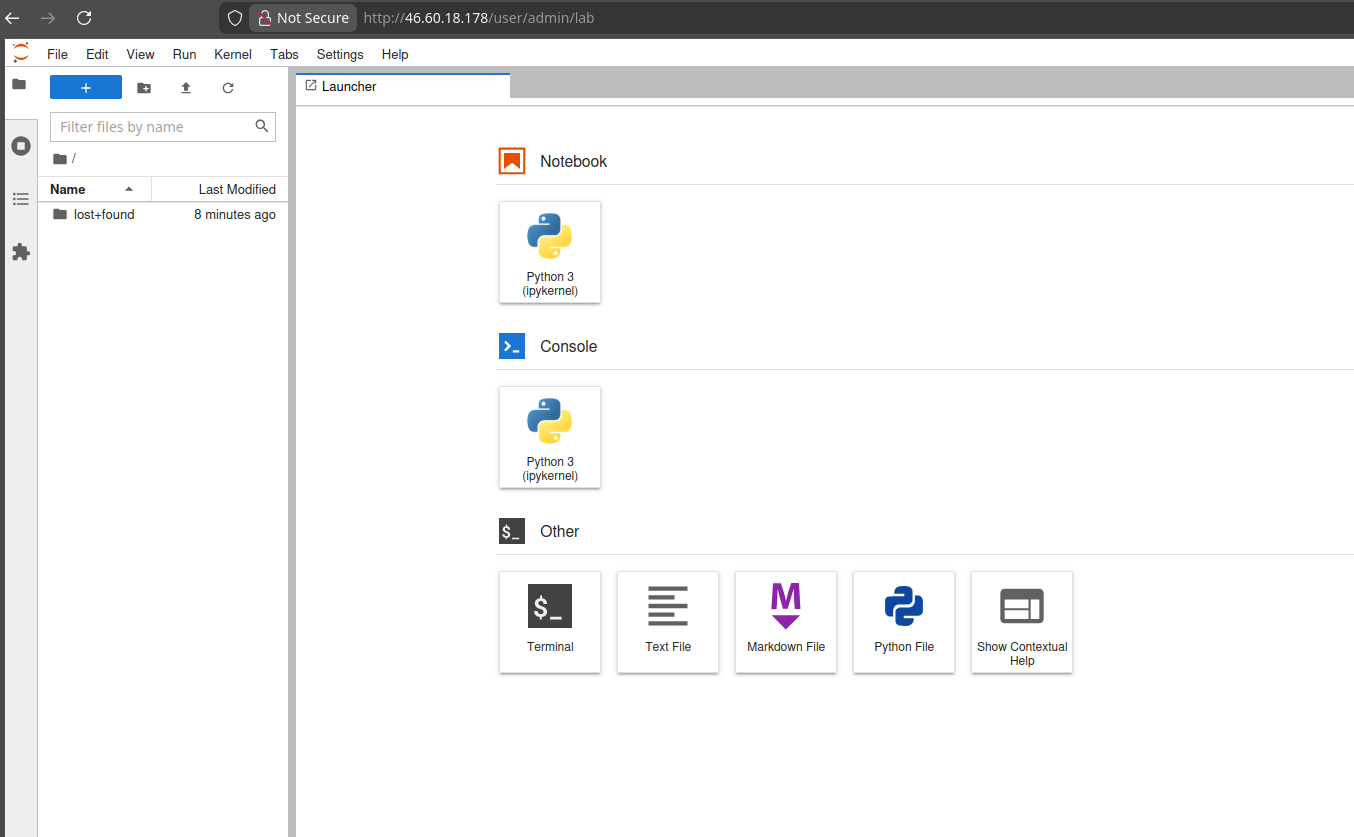Launch the Python 3 console
The width and height of the screenshot is (1354, 837).
pos(550,436)
